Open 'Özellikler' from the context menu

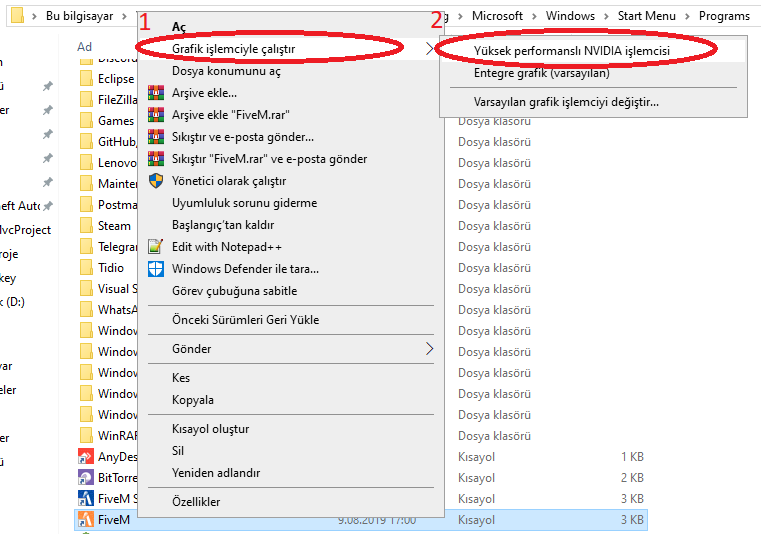point(196,501)
